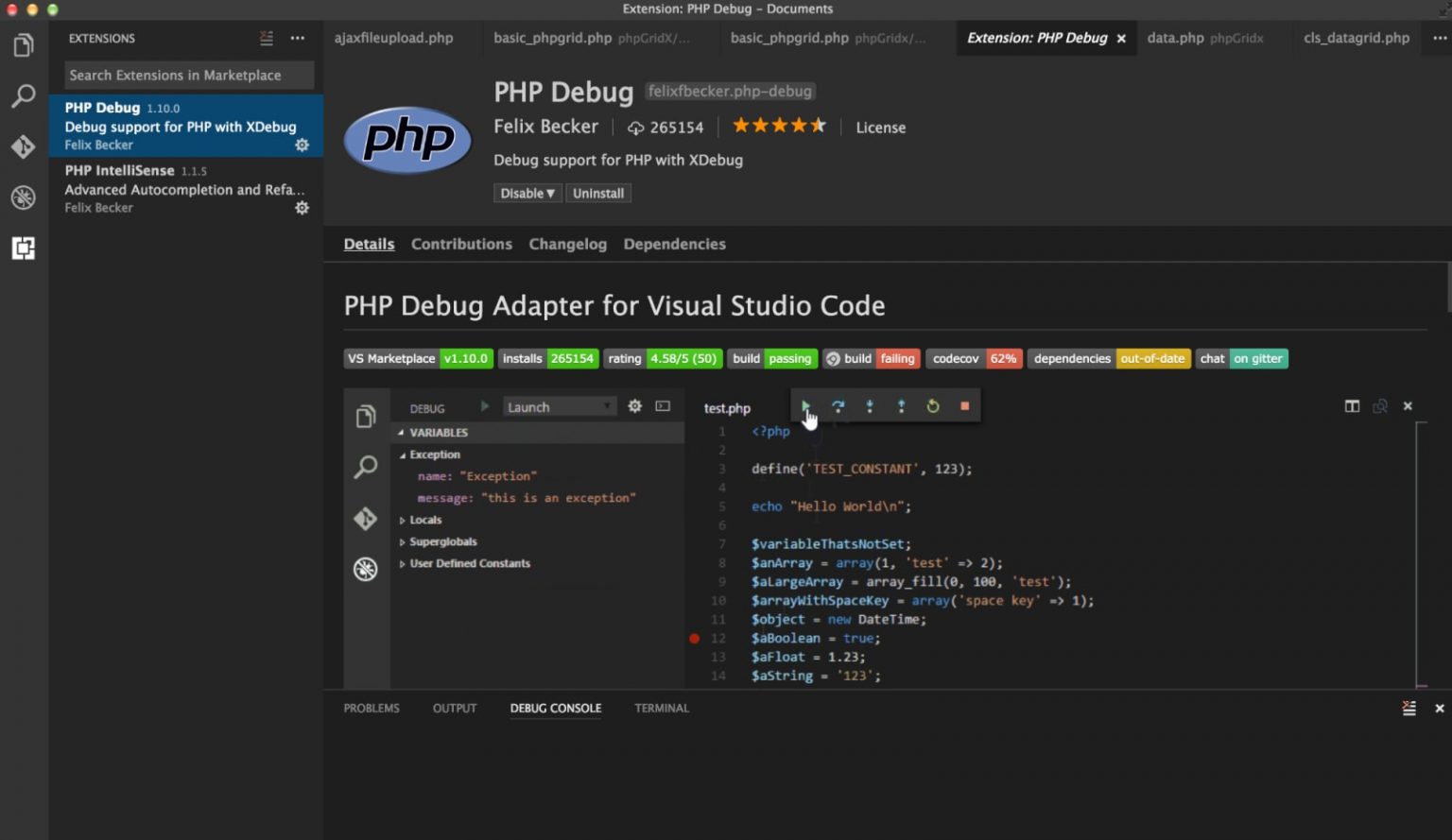Open Source Control view in activity bar

click(x=24, y=146)
